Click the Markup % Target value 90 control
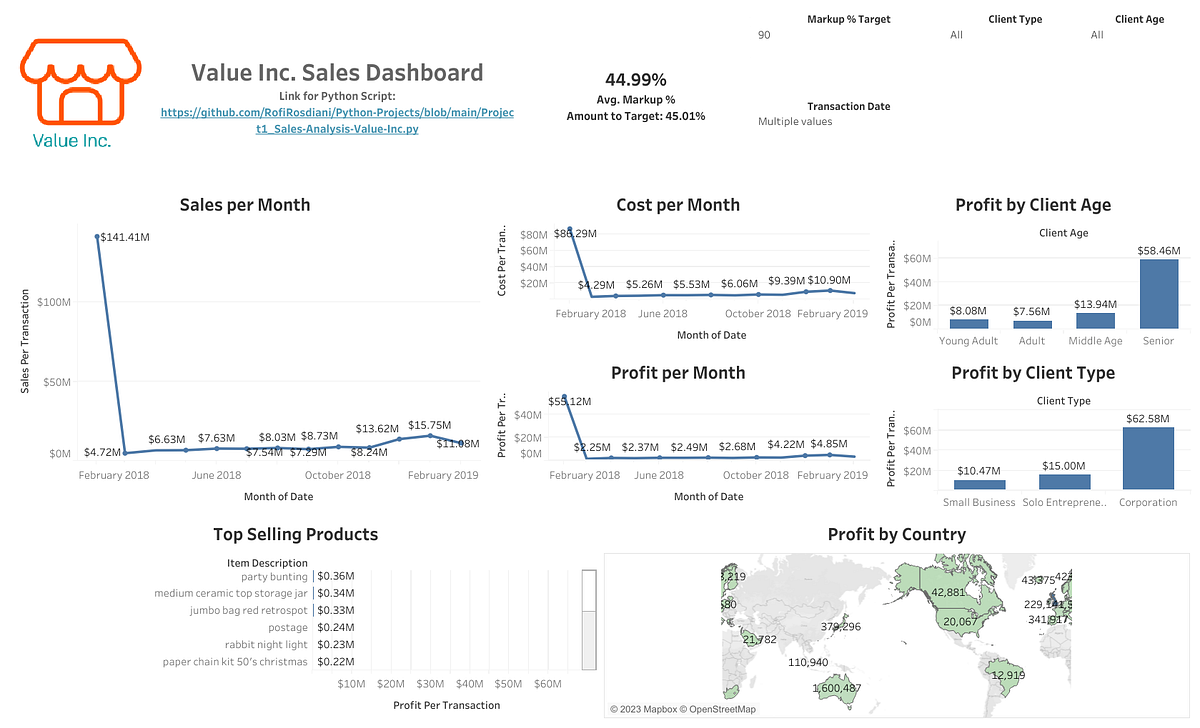 764,34
